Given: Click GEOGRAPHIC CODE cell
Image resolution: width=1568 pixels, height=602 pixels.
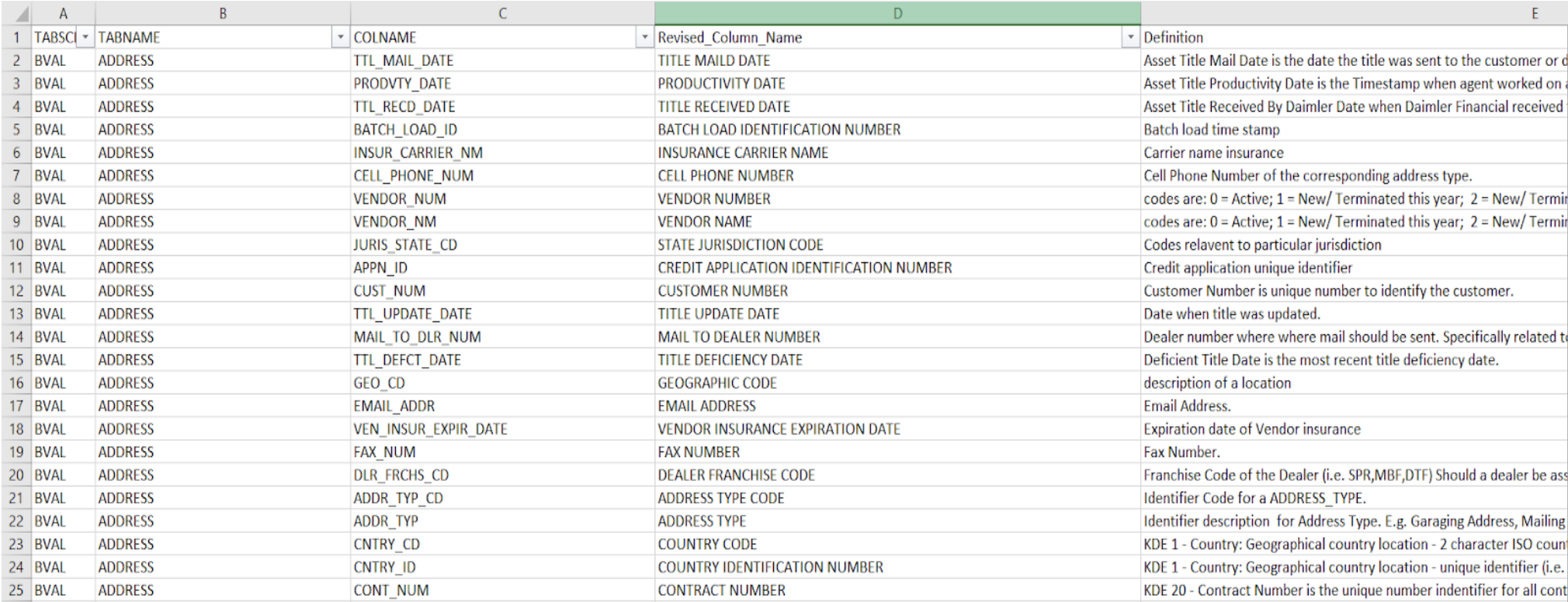Looking at the screenshot, I should (897, 382).
